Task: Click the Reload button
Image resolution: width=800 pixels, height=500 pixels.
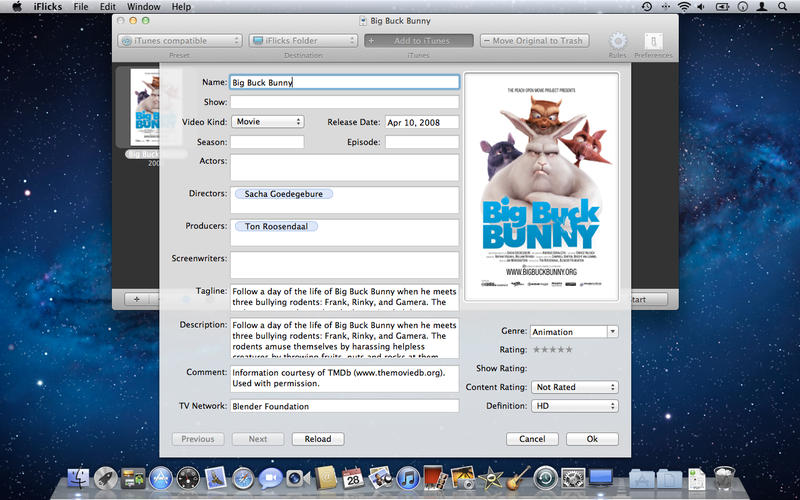Action: [x=317, y=439]
